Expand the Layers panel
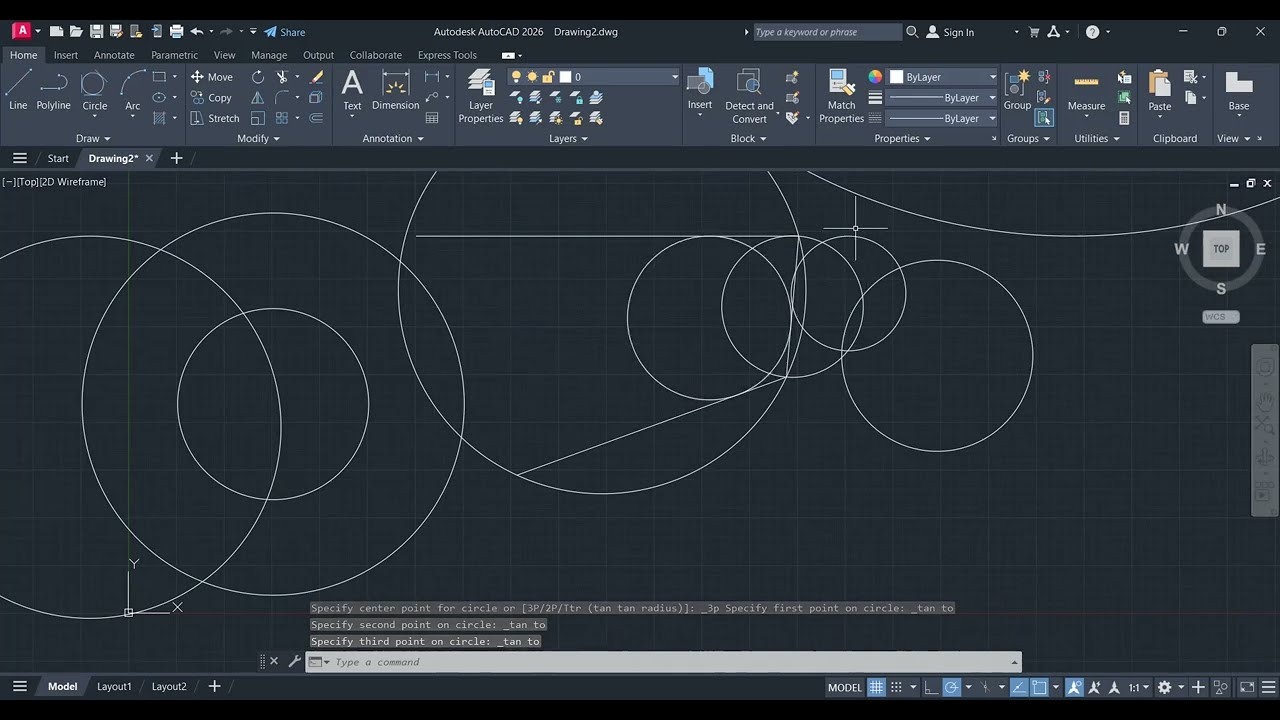The width and height of the screenshot is (1280, 720). [x=568, y=138]
